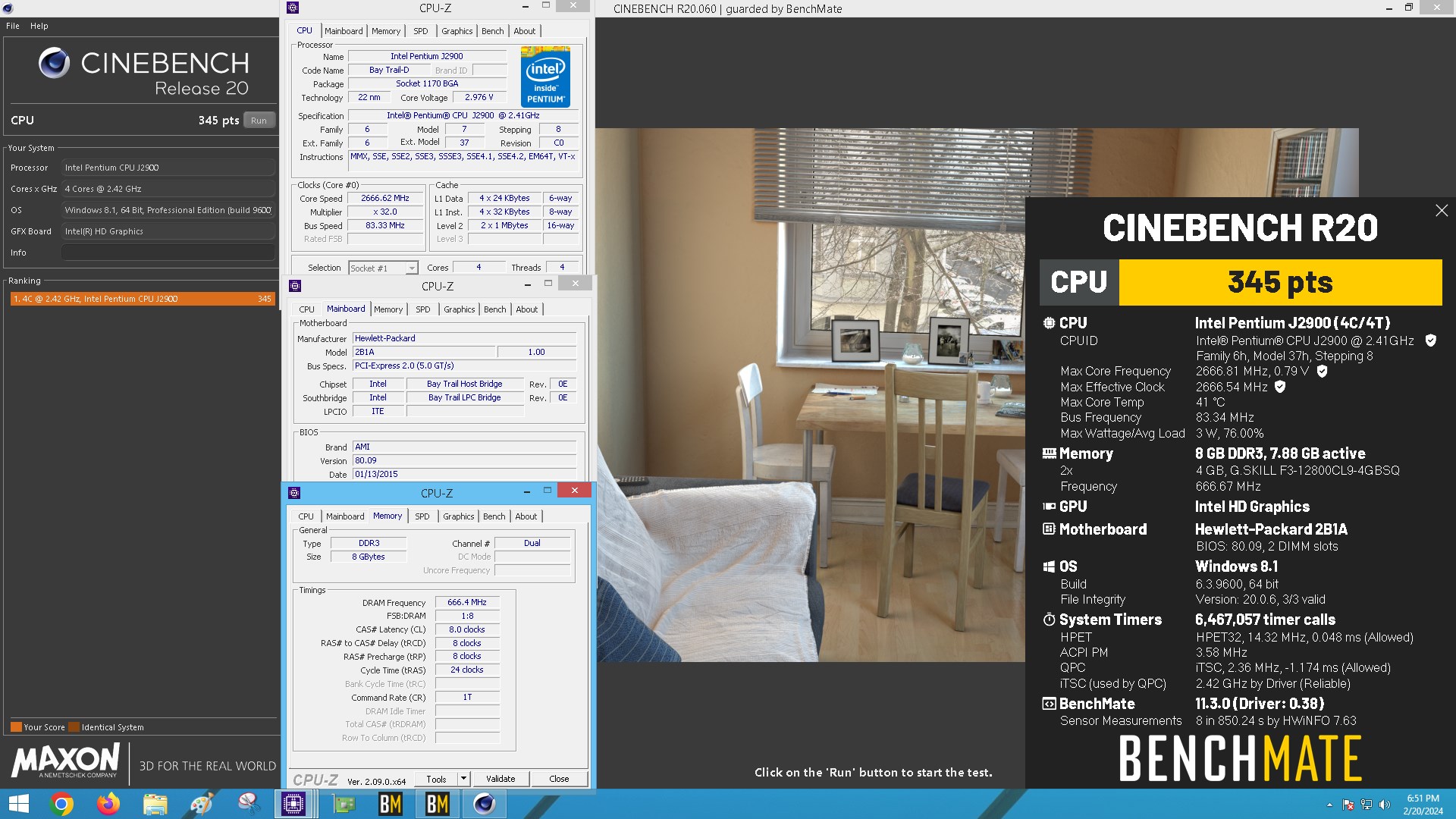Click the Core Voltage value 2.976 V
The image size is (1456, 819).
[x=479, y=97]
